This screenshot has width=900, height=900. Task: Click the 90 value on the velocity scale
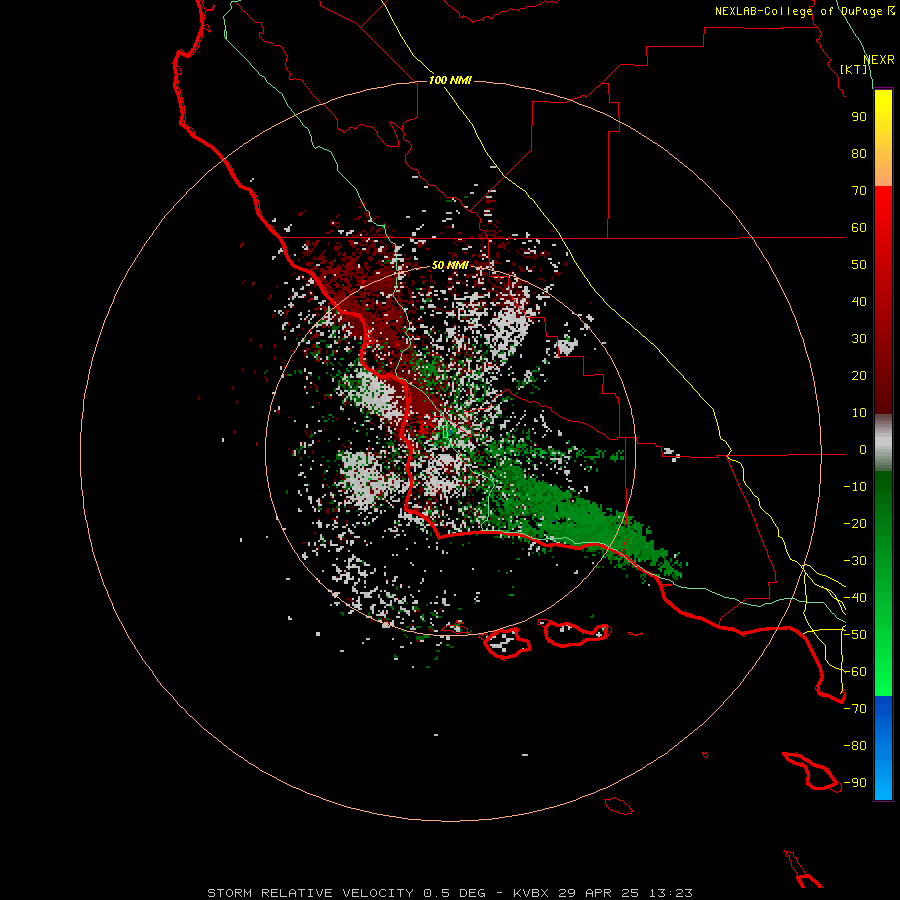coord(859,117)
